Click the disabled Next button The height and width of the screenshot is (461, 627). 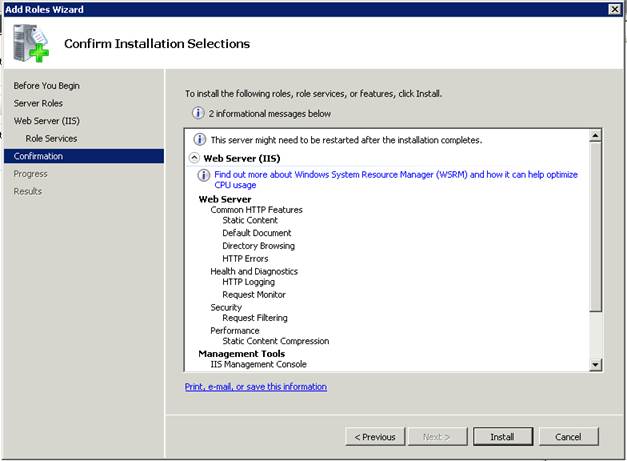436,437
